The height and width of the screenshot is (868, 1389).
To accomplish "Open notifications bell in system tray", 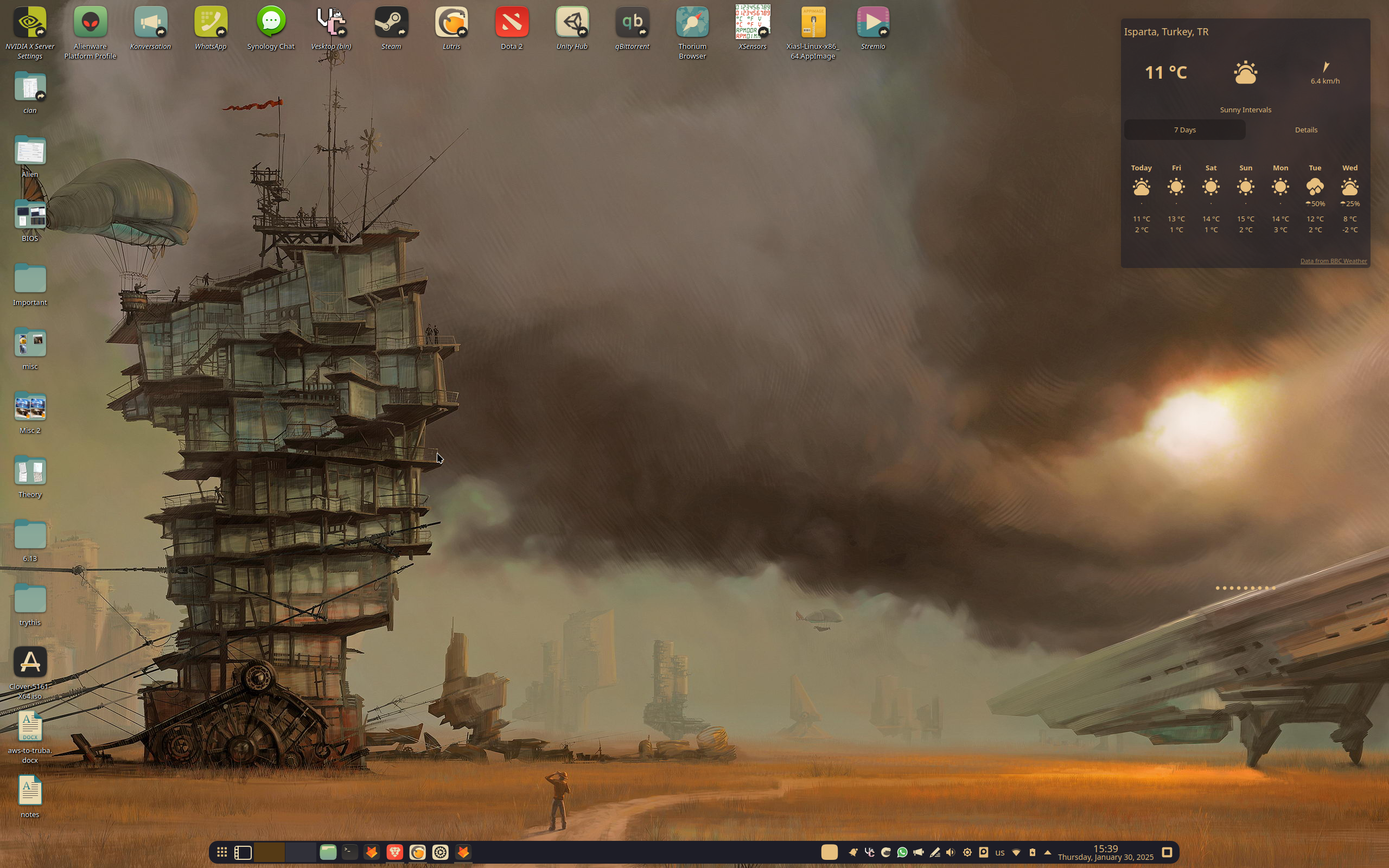I will (x=853, y=852).
